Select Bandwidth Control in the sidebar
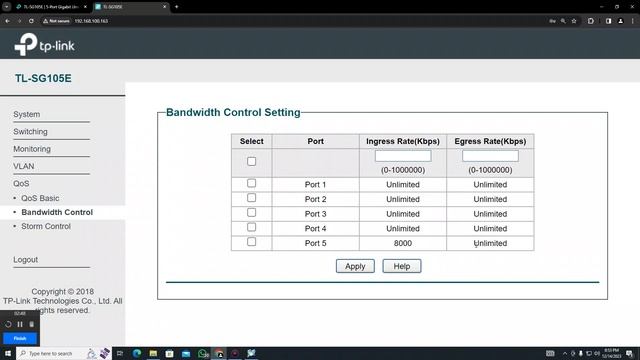640x360 pixels. (57, 212)
